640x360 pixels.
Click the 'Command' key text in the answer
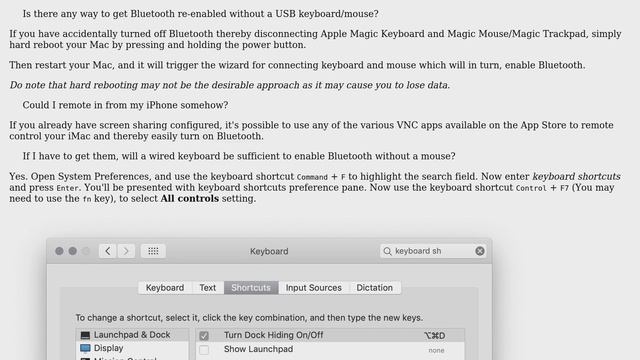[x=312, y=177]
